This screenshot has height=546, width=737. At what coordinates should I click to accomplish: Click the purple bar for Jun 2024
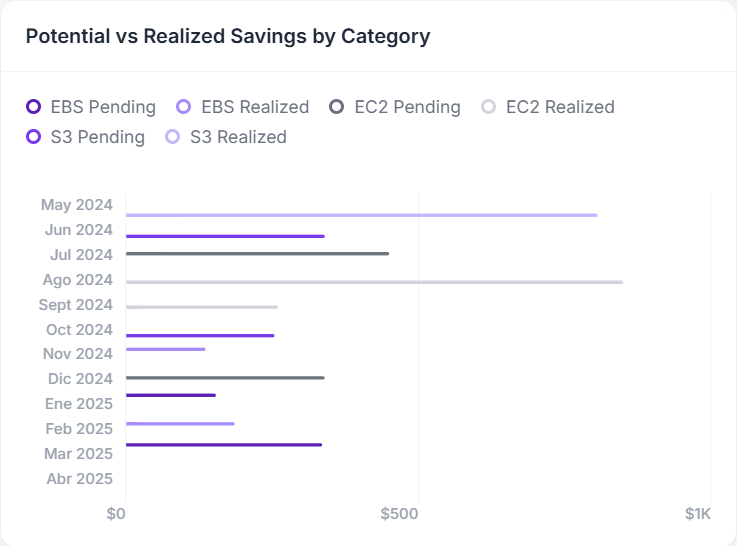coord(225,236)
